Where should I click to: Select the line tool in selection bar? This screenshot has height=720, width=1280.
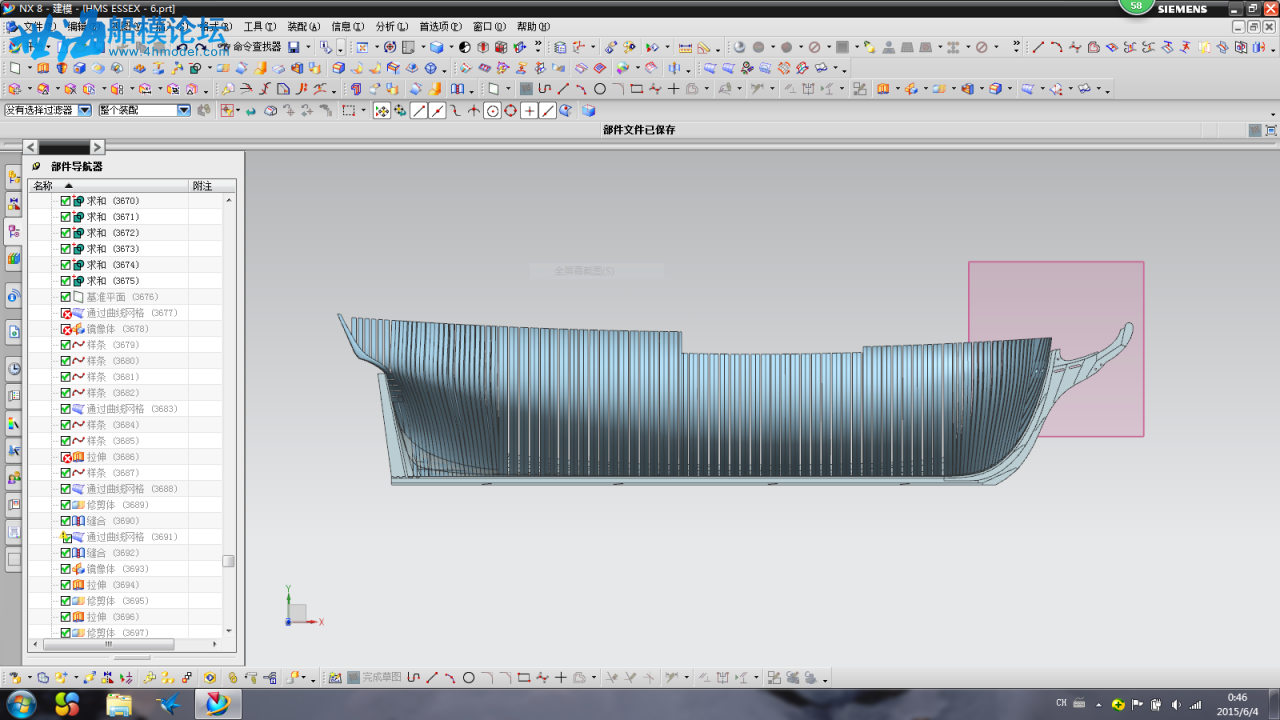click(419, 111)
